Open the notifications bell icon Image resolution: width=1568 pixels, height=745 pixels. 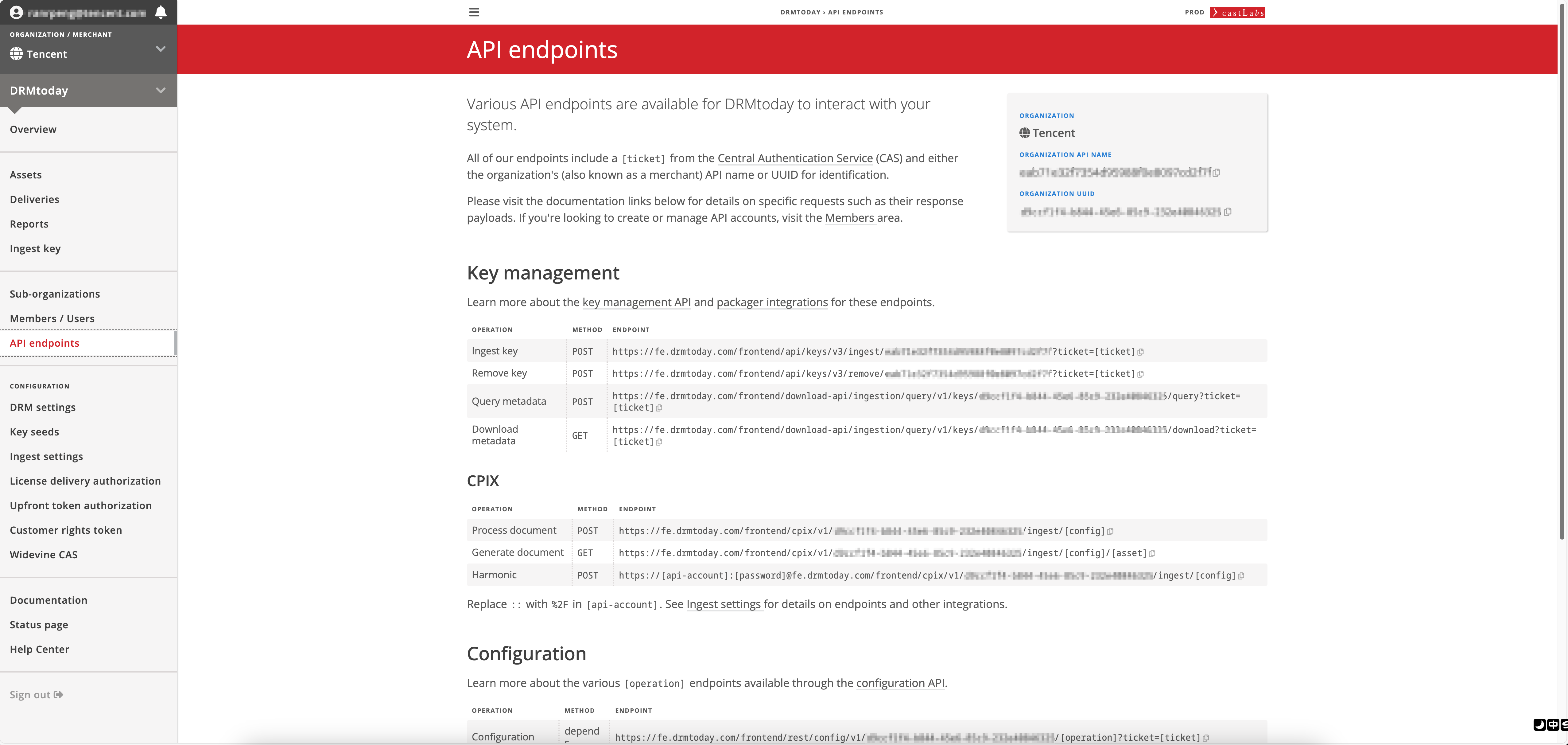[161, 12]
